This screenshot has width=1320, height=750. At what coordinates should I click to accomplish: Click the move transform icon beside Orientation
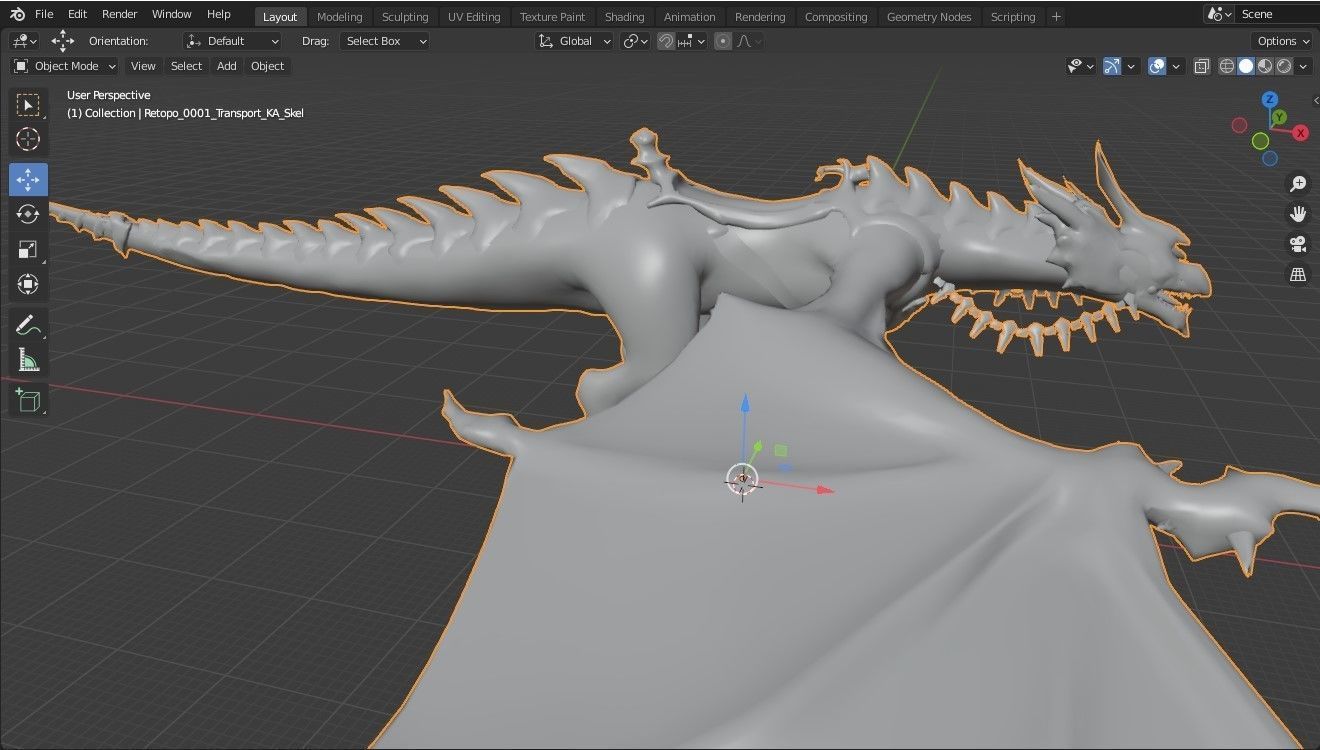63,41
